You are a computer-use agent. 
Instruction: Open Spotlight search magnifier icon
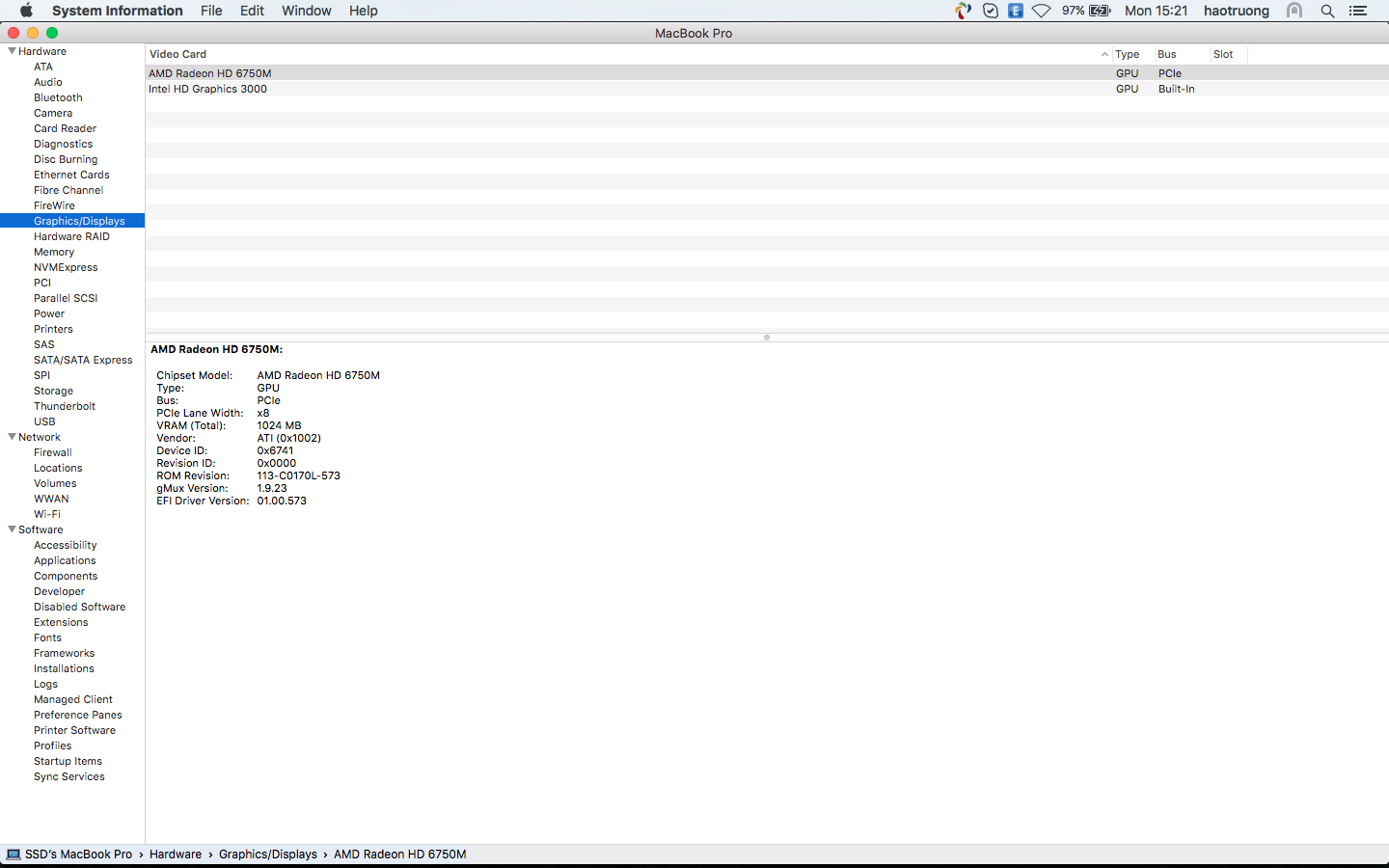pos(1327,11)
